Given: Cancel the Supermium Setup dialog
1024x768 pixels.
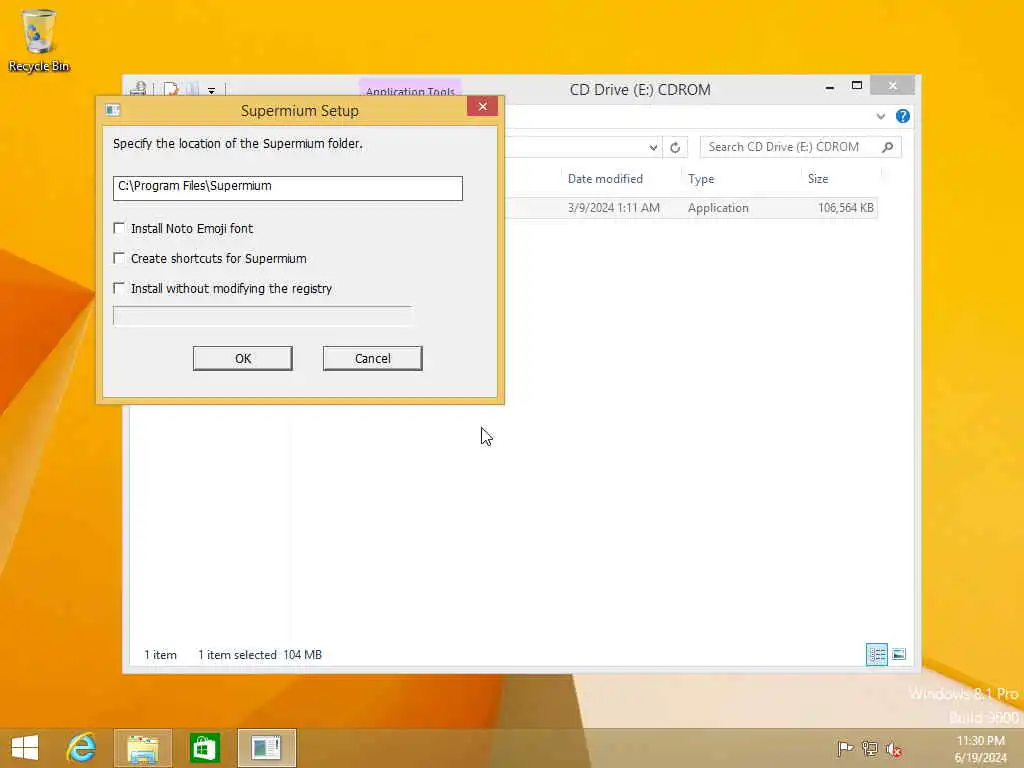Looking at the screenshot, I should click(x=372, y=358).
